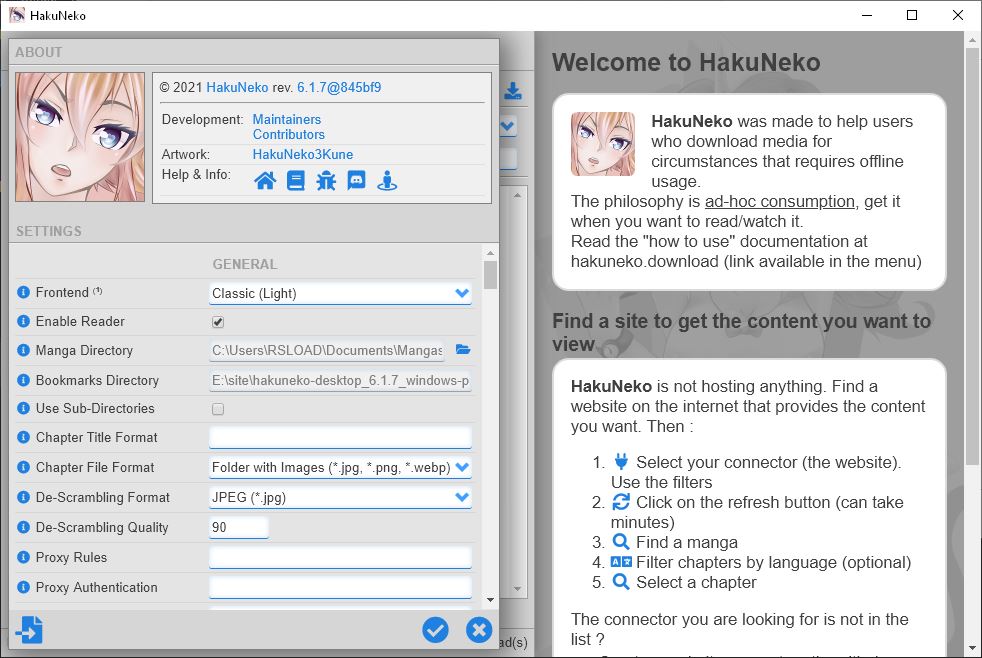
Task: Open the Chapter File Format dropdown
Action: click(340, 467)
